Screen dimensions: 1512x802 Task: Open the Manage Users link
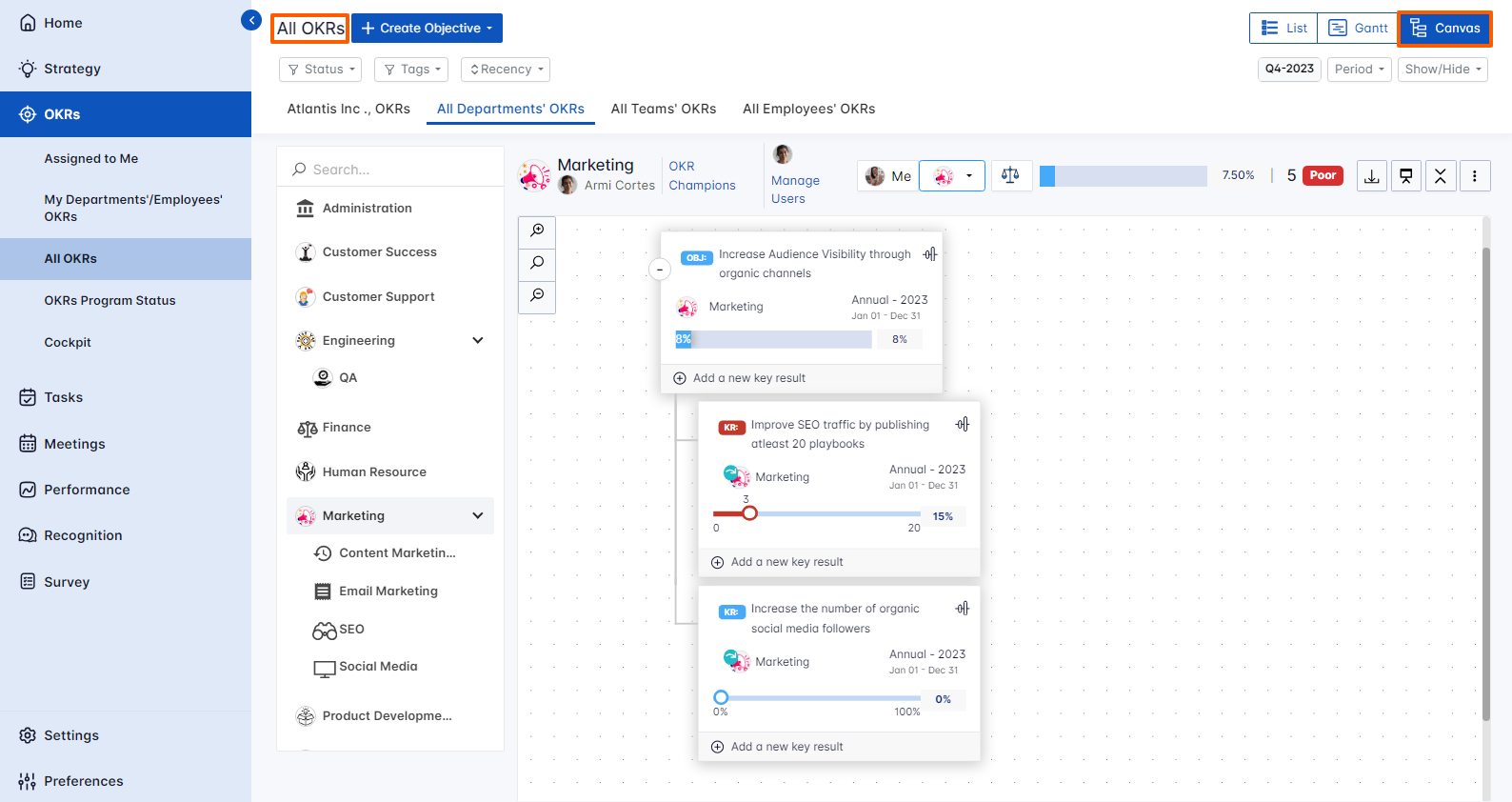click(x=794, y=189)
